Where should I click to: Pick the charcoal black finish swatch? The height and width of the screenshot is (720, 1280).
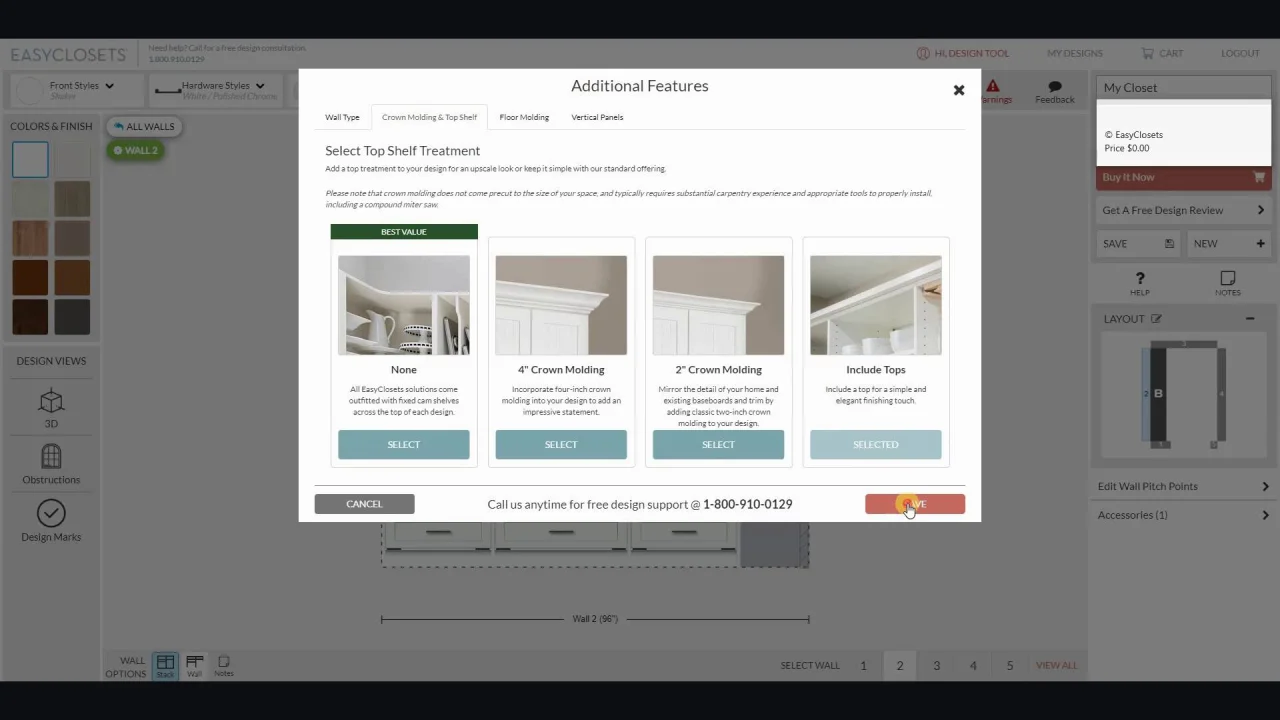point(72,317)
